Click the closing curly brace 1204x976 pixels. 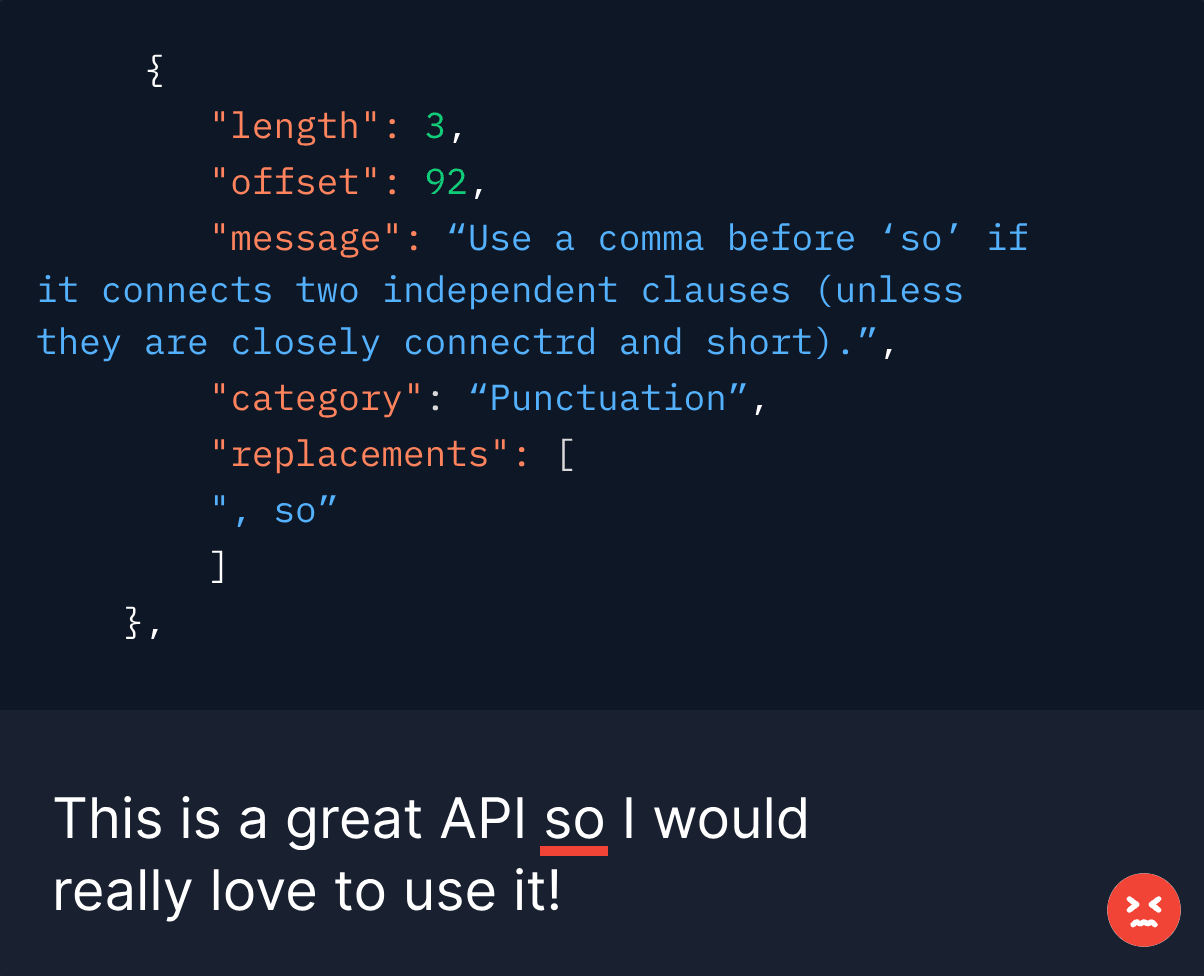(x=133, y=623)
